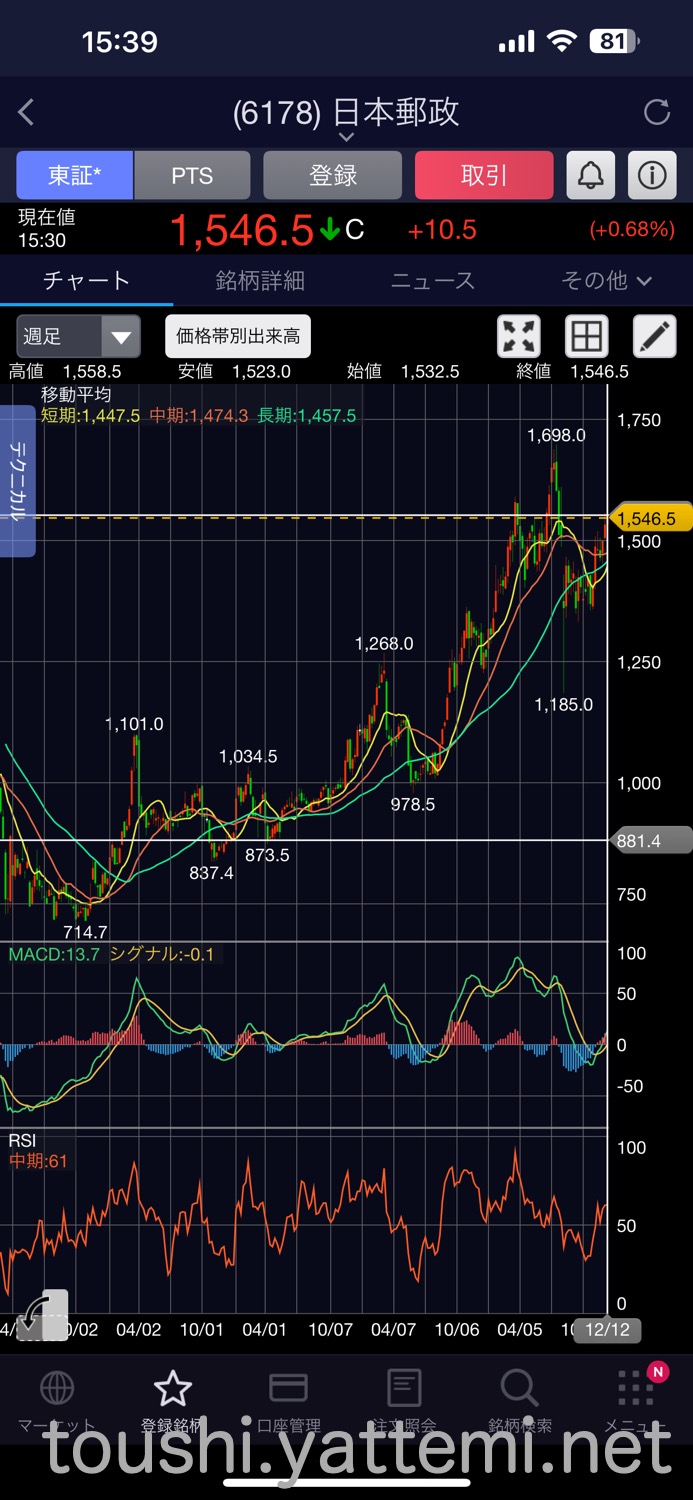Screen dimensions: 693x1500
Task: Switch to multi-chart grid layout
Action: [x=586, y=336]
